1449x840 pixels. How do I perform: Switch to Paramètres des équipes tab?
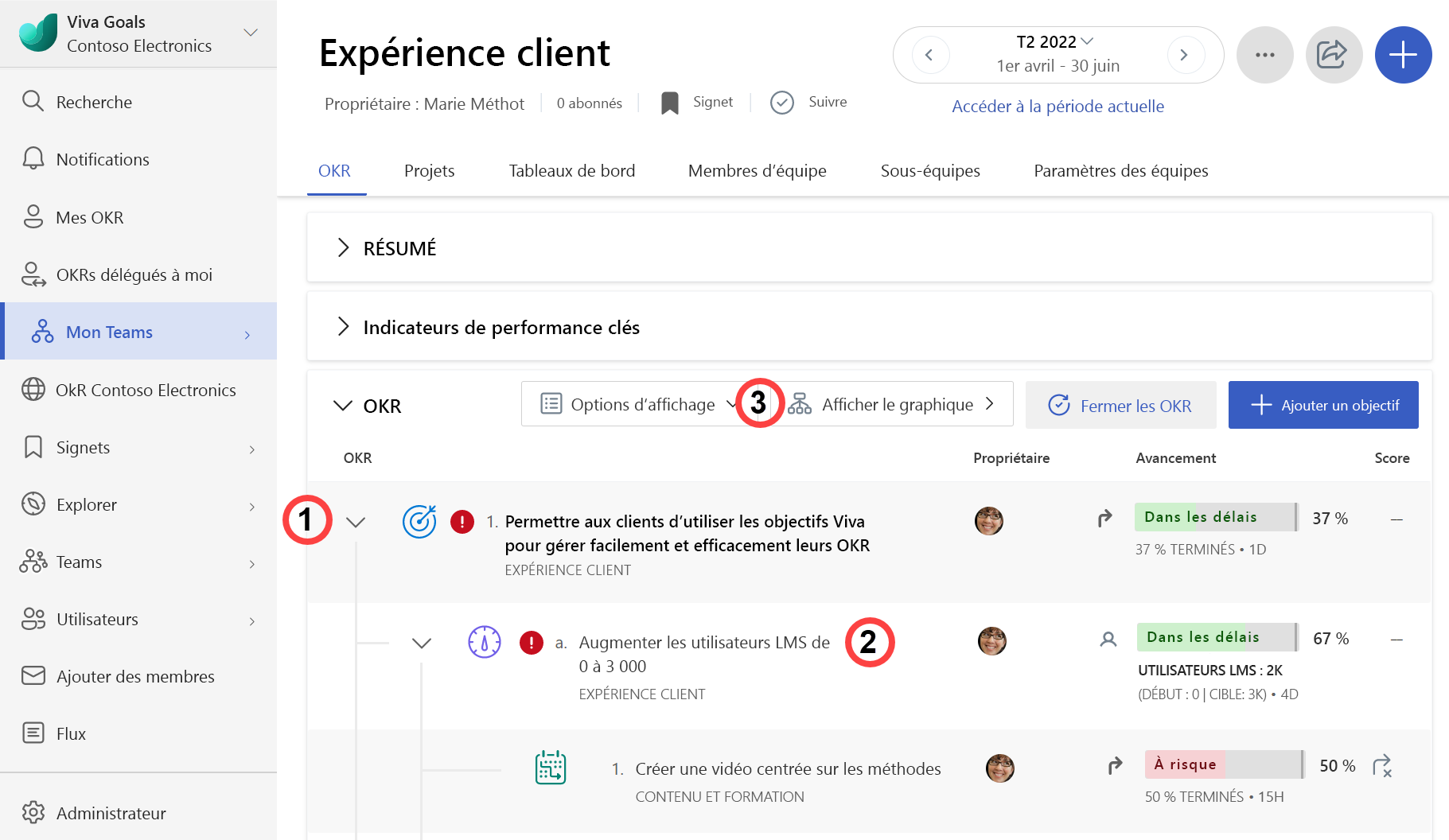coord(1120,171)
